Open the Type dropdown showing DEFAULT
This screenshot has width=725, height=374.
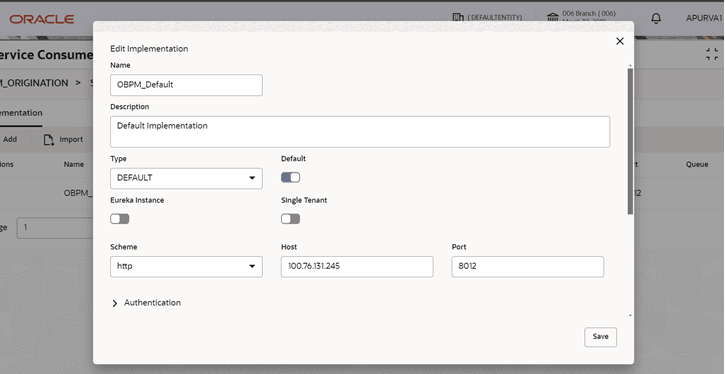point(186,178)
